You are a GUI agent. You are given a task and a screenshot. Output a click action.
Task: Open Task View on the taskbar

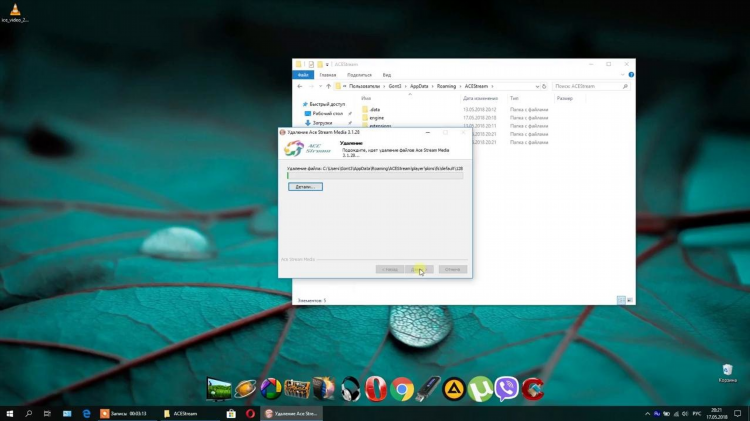point(47,413)
